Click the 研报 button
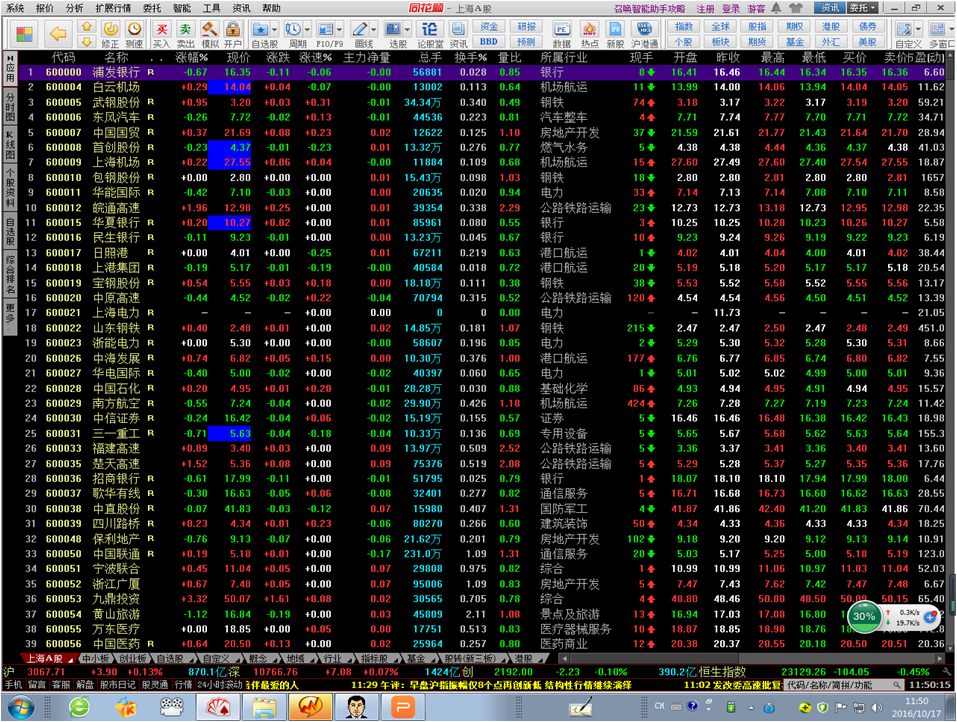Screen dimensions: 957x722 click(526, 26)
